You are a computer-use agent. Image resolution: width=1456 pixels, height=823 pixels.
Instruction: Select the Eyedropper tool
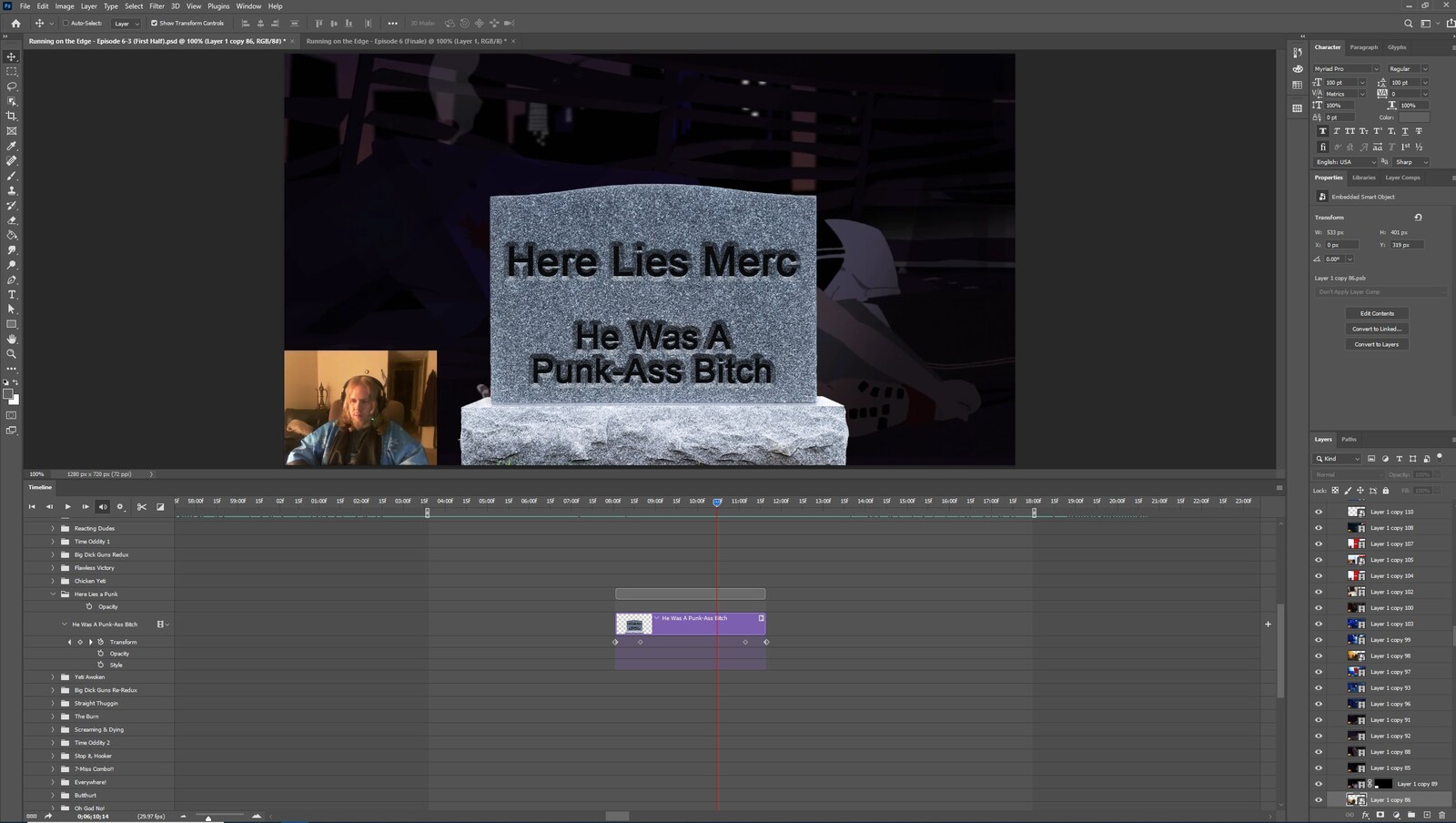coord(12,146)
